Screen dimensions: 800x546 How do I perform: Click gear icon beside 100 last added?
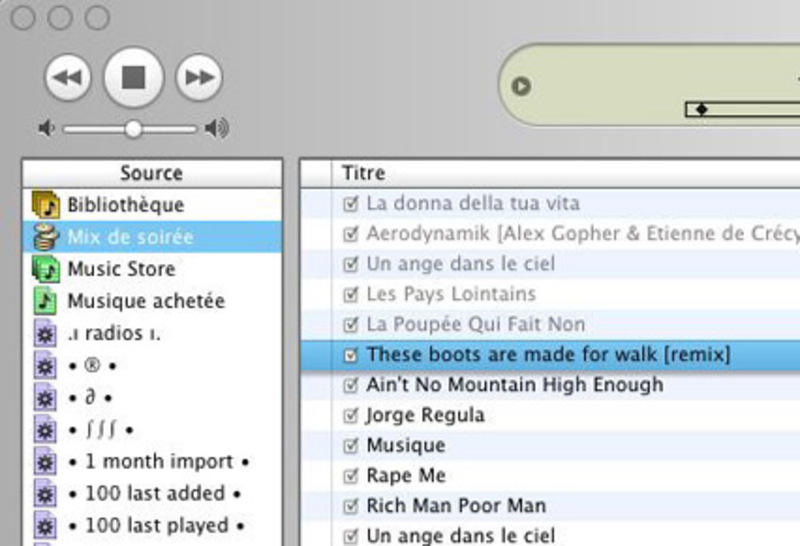click(x=45, y=494)
